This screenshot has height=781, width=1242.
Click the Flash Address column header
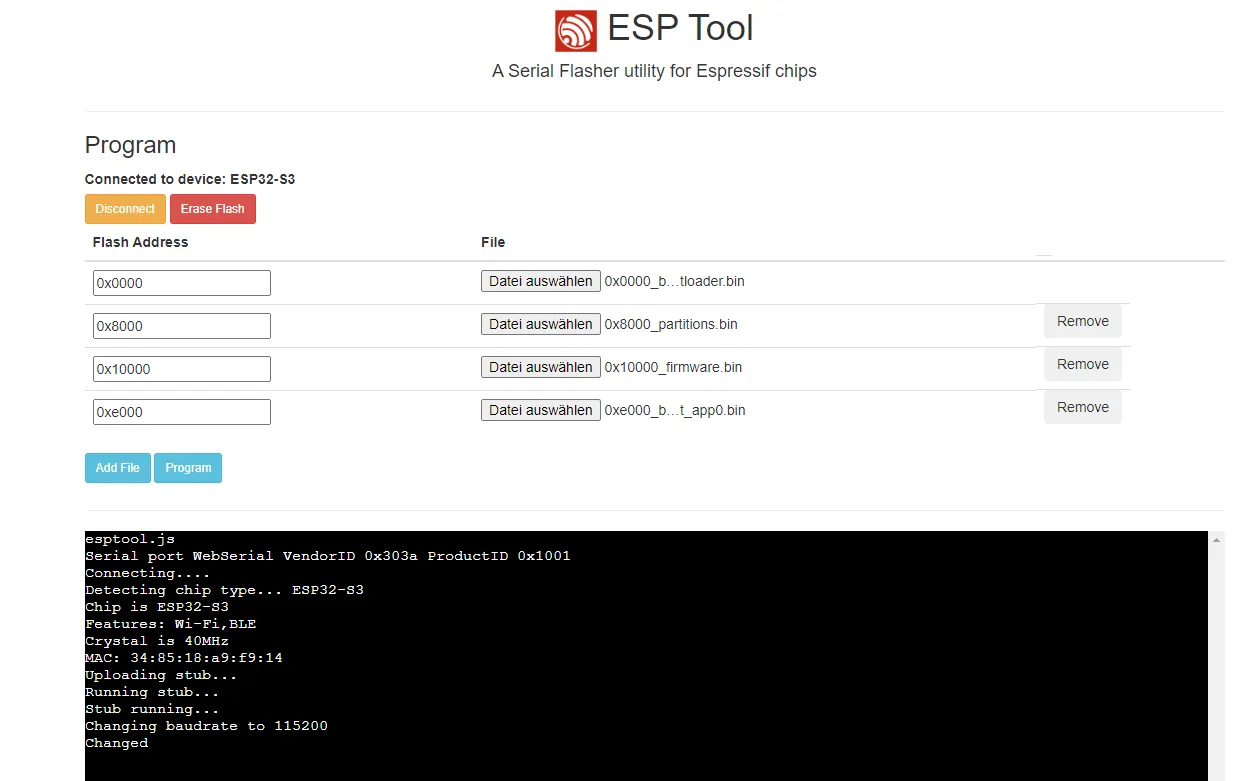[x=141, y=242]
